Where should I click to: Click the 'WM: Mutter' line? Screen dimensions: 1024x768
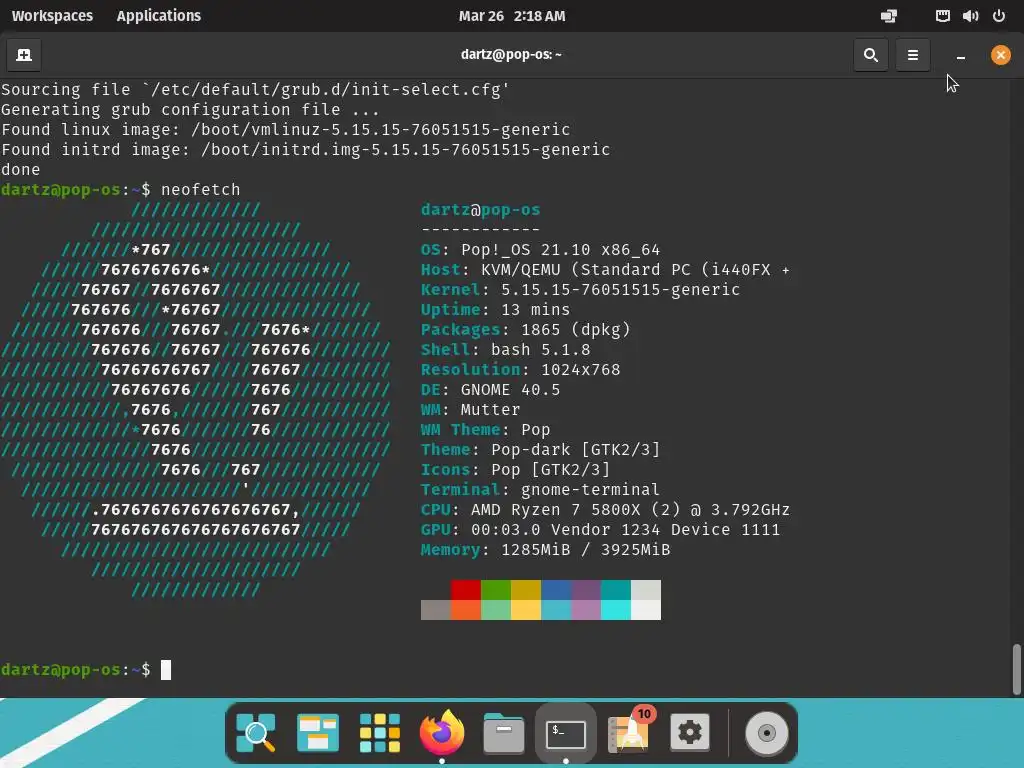coord(470,409)
